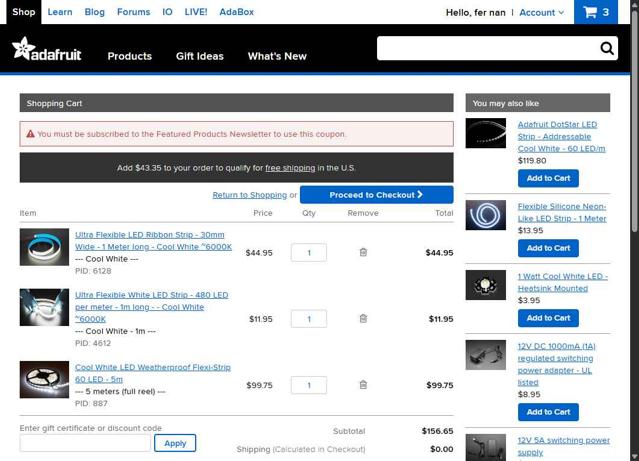
Task: Open Adafruit DotStar LED Strip link
Action: [562, 137]
